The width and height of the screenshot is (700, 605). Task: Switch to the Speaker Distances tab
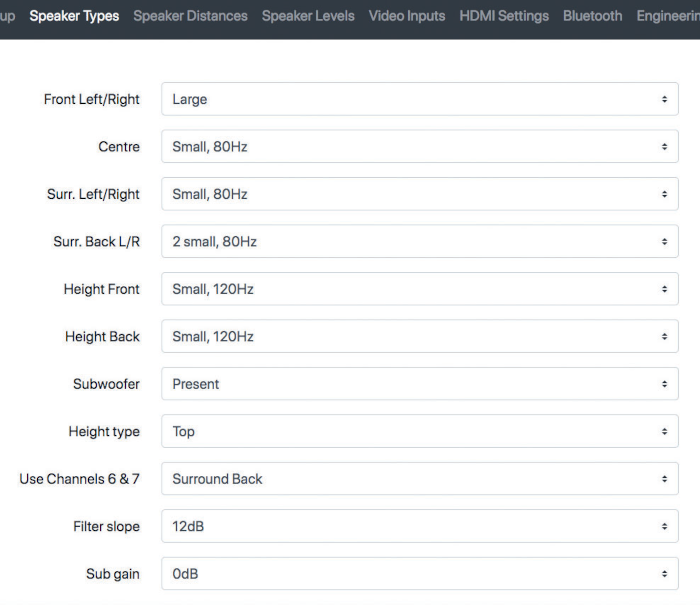click(x=190, y=16)
